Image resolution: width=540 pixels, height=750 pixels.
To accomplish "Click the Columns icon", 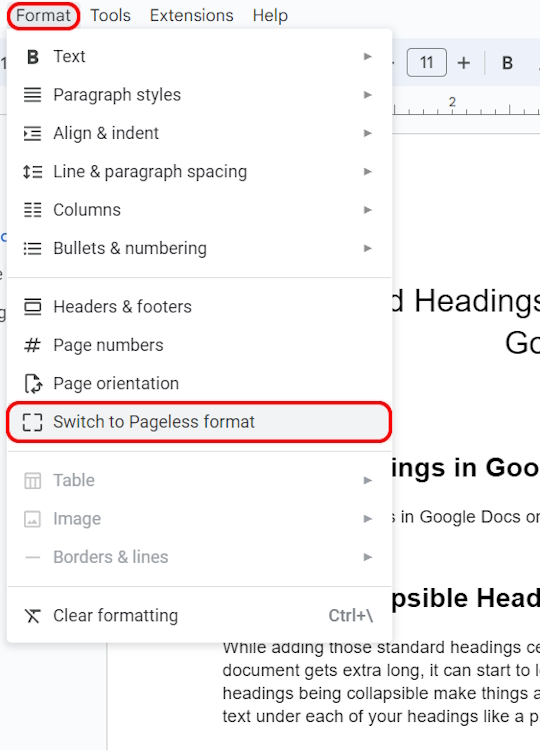I will point(33,210).
